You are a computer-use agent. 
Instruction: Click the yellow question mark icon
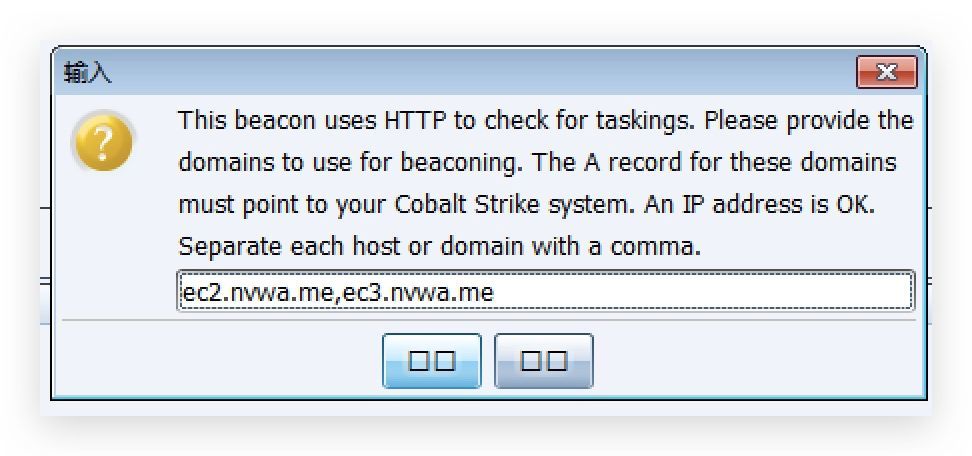104,142
